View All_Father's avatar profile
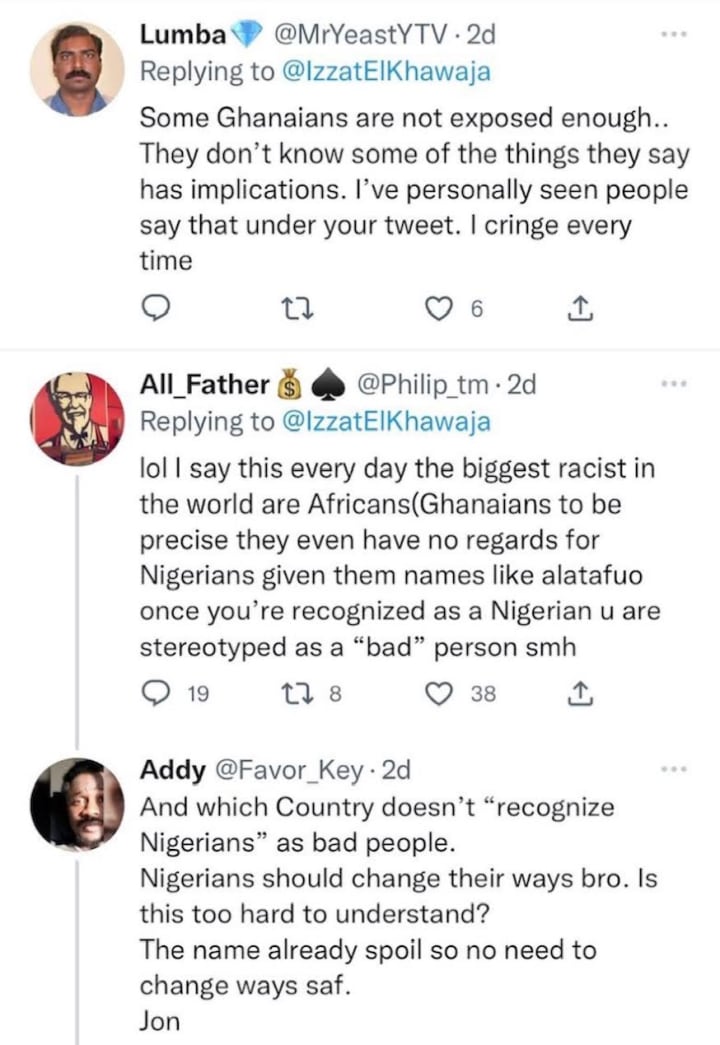Screen dimensions: 720x1045 click(76, 419)
